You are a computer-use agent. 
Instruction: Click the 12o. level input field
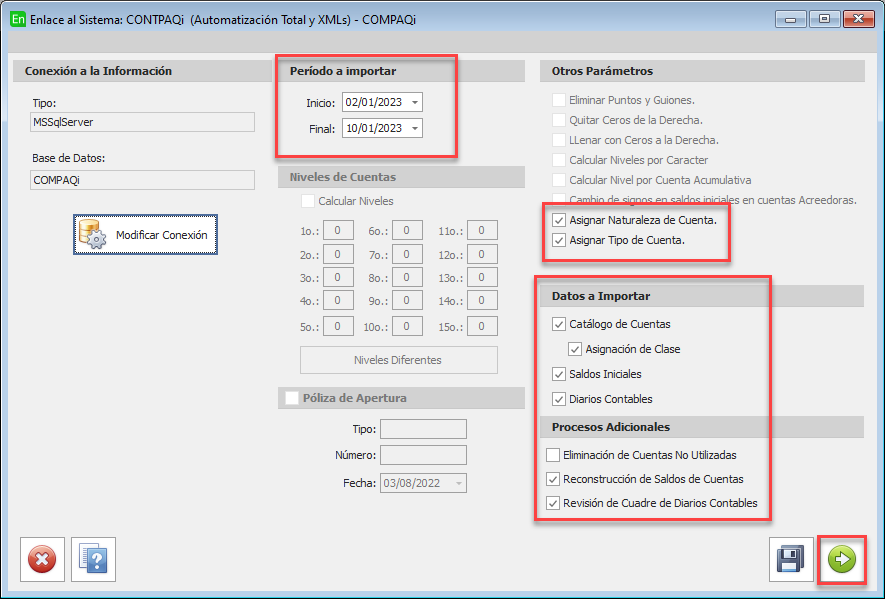482,255
